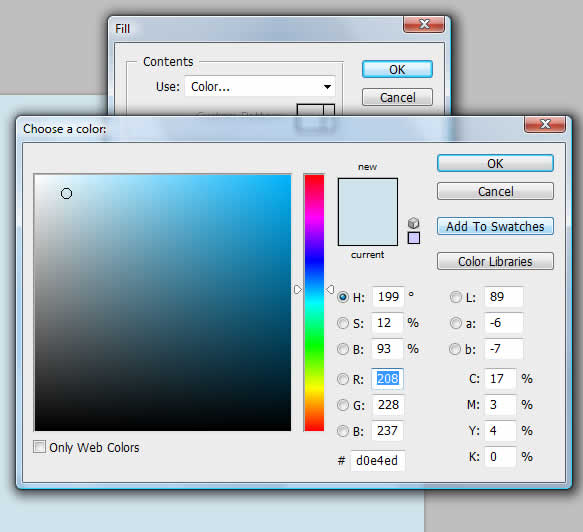
Task: Close the Choose a color dialog
Action: coord(545,124)
